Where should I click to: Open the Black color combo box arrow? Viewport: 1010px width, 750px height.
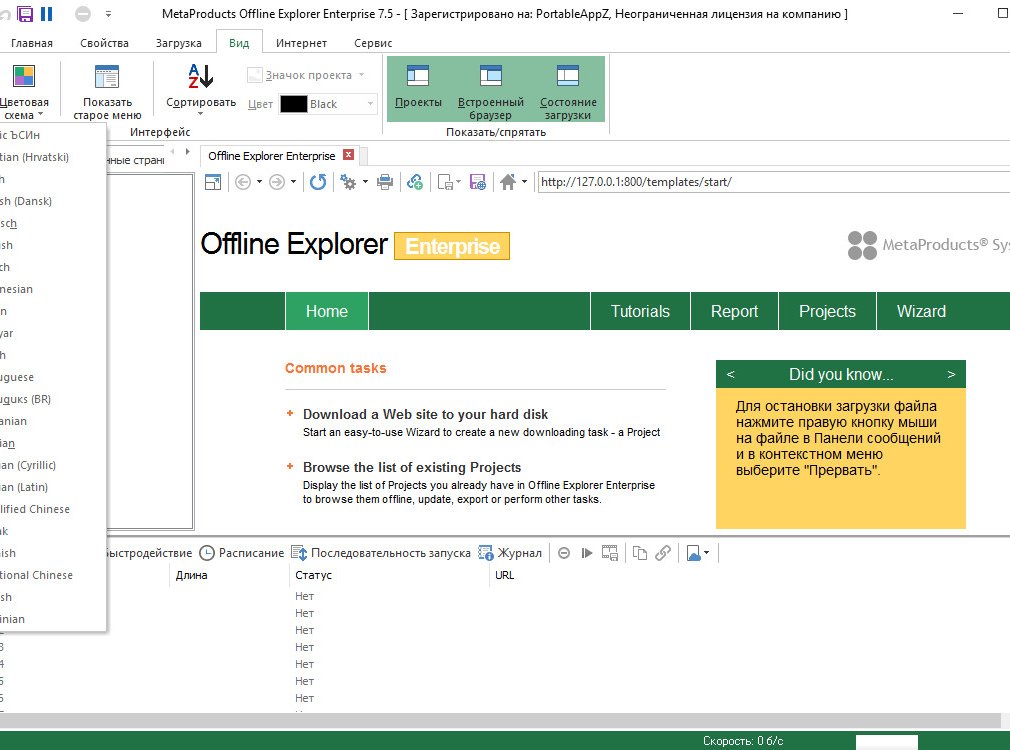pyautogui.click(x=370, y=104)
